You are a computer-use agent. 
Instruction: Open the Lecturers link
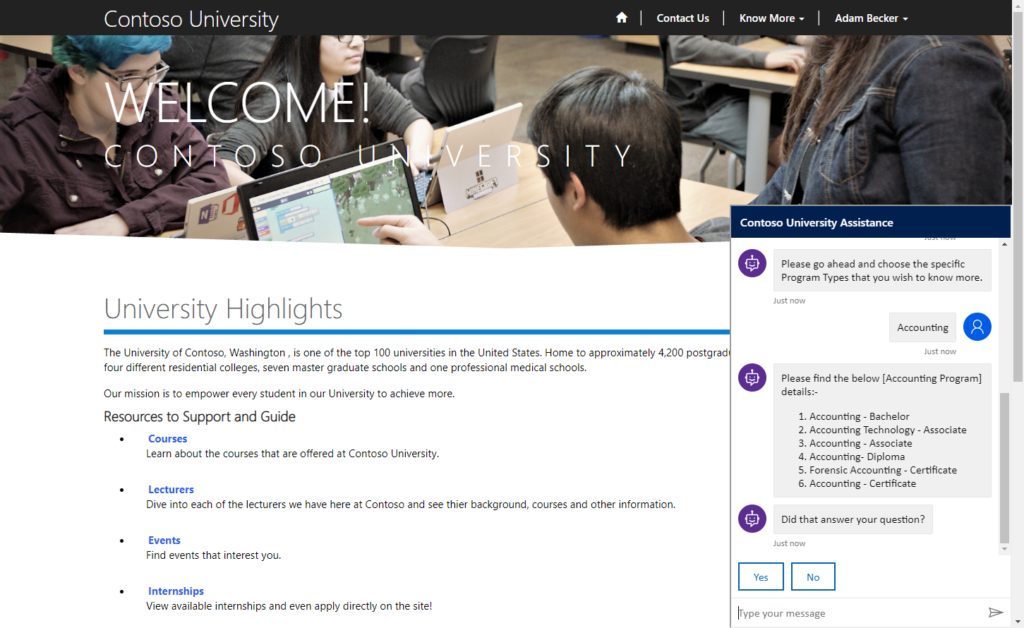(x=171, y=489)
